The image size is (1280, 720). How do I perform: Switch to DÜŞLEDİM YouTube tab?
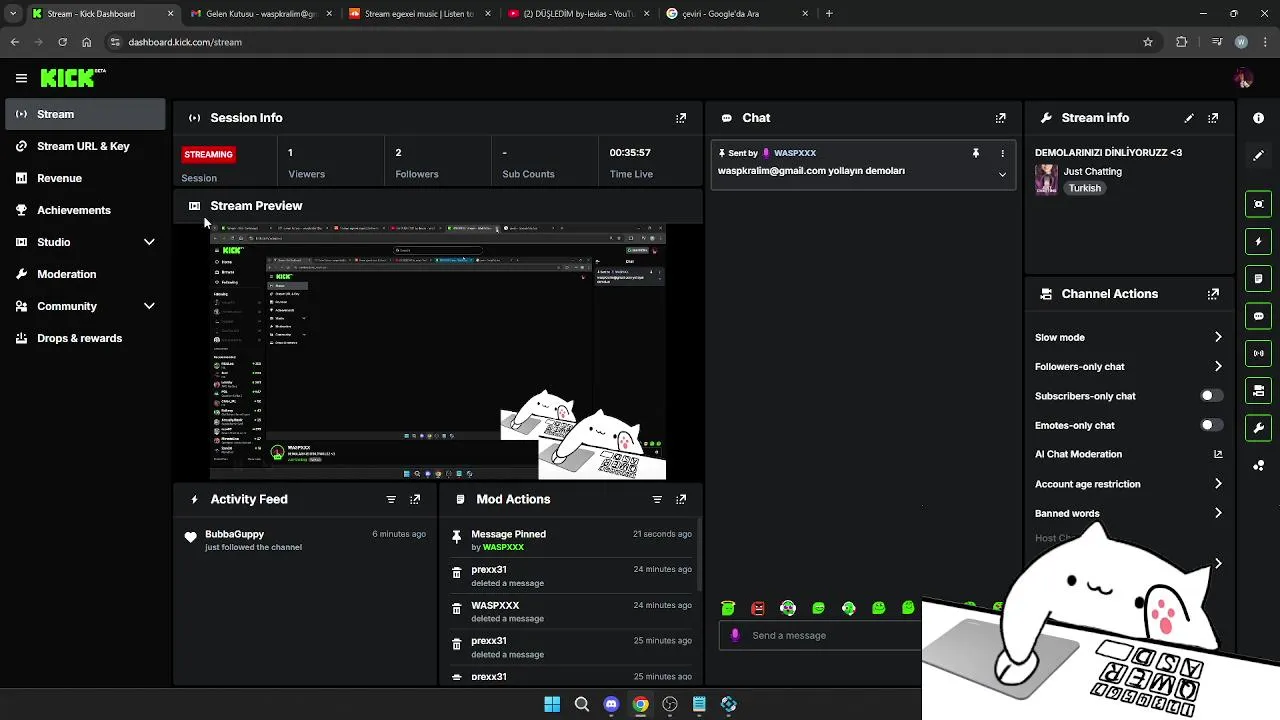pyautogui.click(x=577, y=14)
